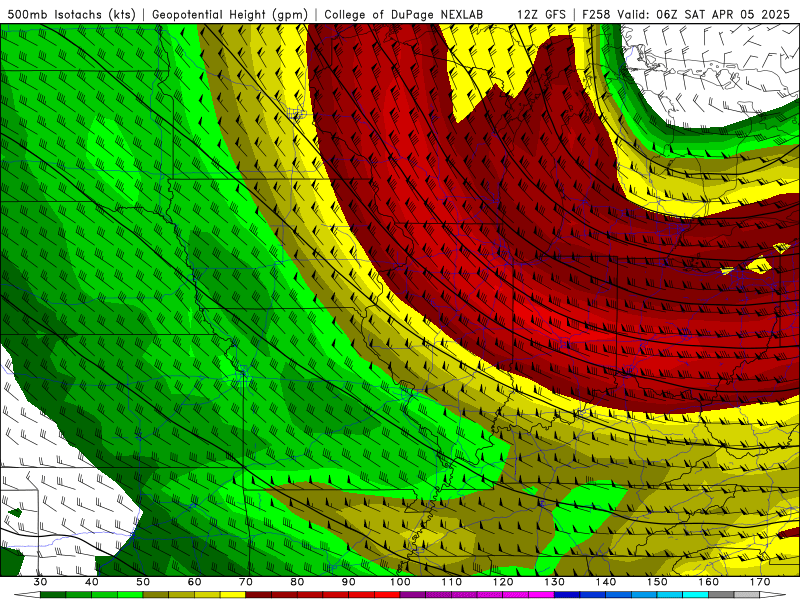Viewport: 800px width, 600px height.
Task: Click the 'F258' forecast hour text
Action: point(598,15)
